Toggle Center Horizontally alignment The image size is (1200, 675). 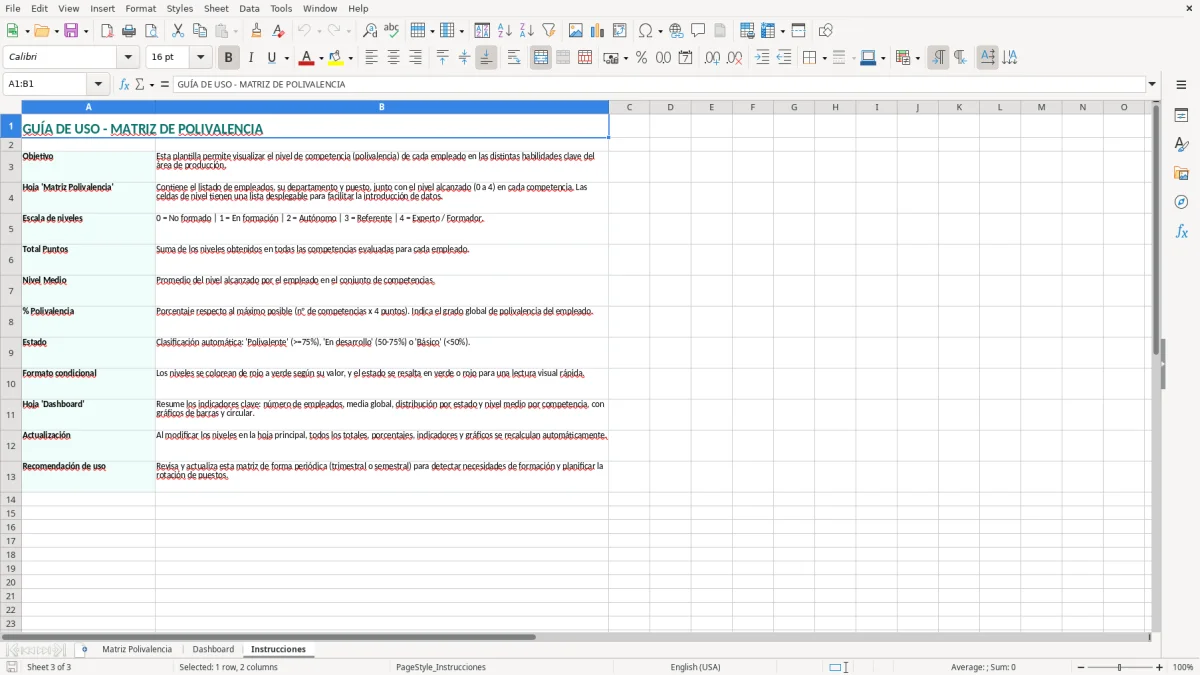pyautogui.click(x=393, y=58)
